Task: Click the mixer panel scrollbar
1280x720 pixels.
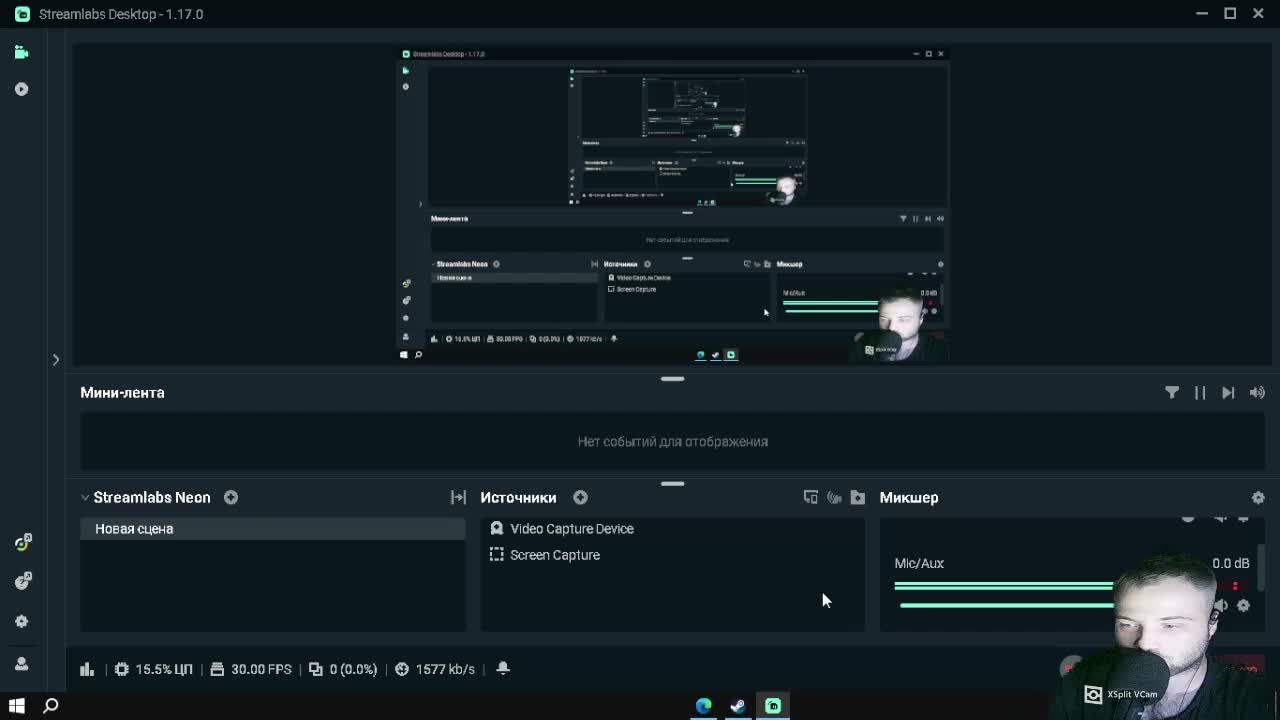Action: tap(1261, 566)
